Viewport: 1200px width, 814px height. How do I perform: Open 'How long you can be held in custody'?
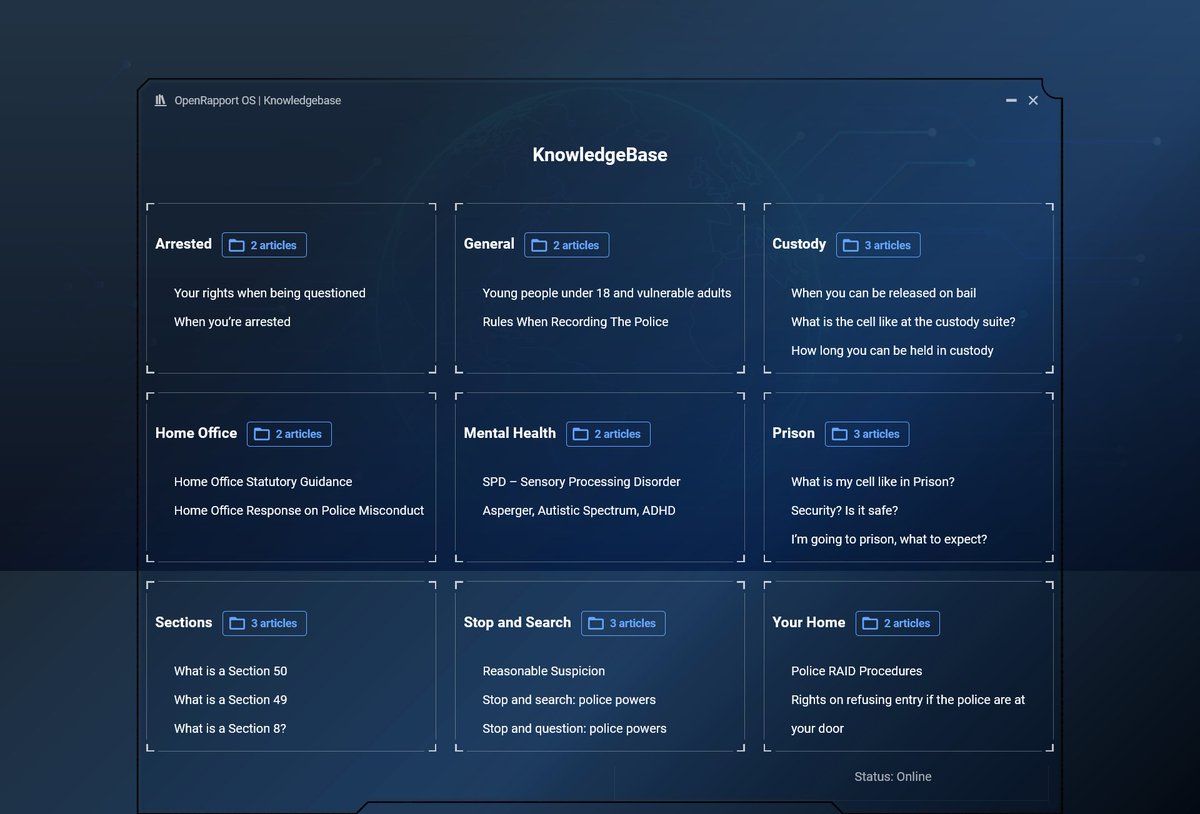coord(892,351)
